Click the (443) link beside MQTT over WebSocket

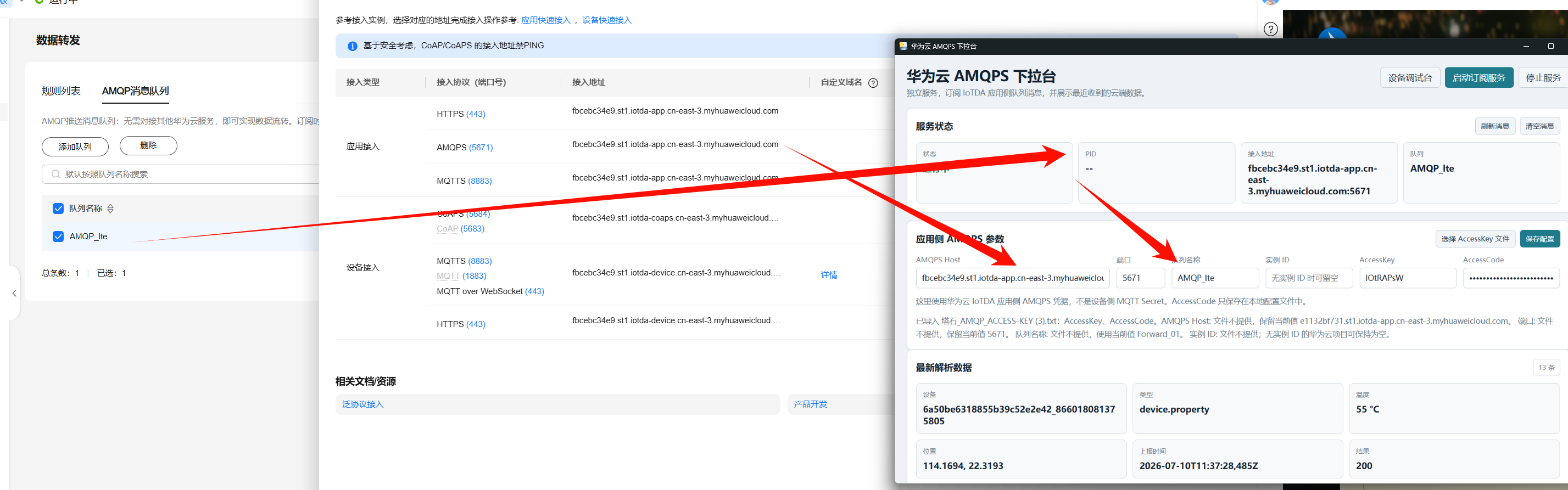(534, 292)
